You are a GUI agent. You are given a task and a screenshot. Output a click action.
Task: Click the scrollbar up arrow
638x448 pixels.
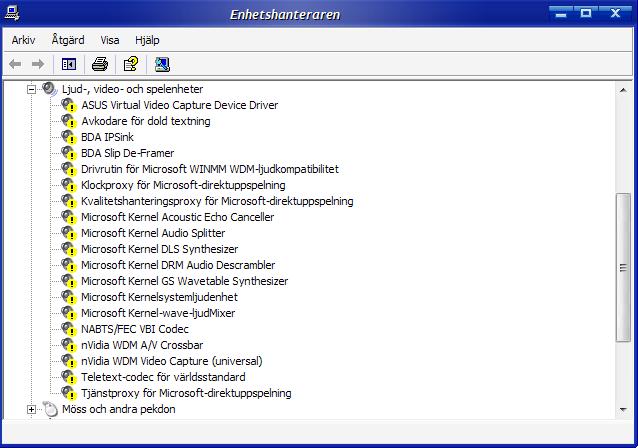coord(623,90)
